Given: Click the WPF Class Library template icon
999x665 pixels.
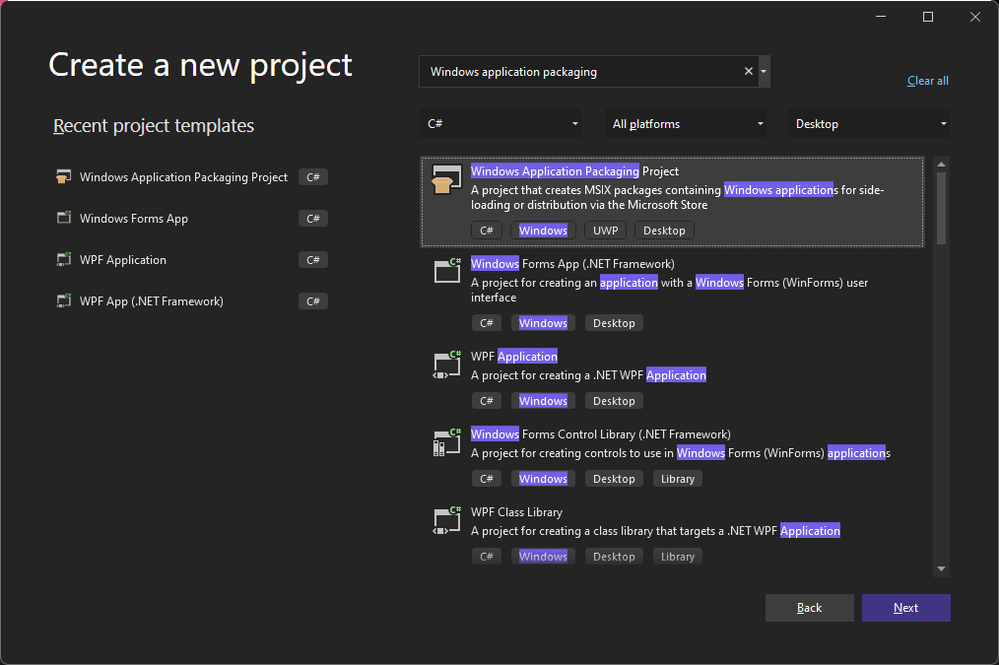Looking at the screenshot, I should point(446,519).
